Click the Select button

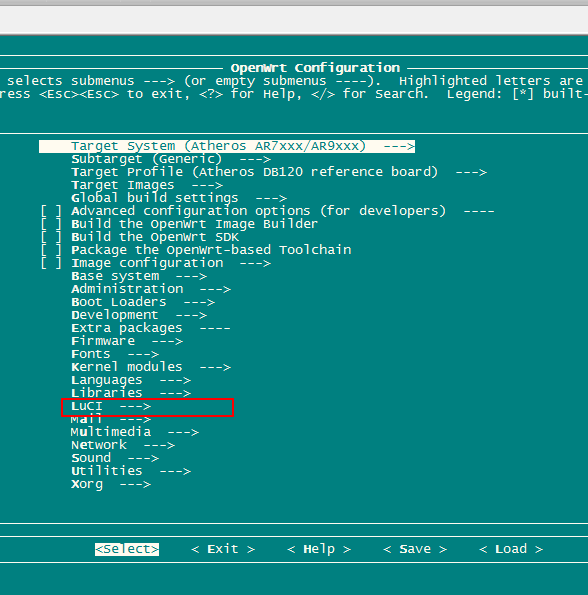pyautogui.click(x=127, y=549)
